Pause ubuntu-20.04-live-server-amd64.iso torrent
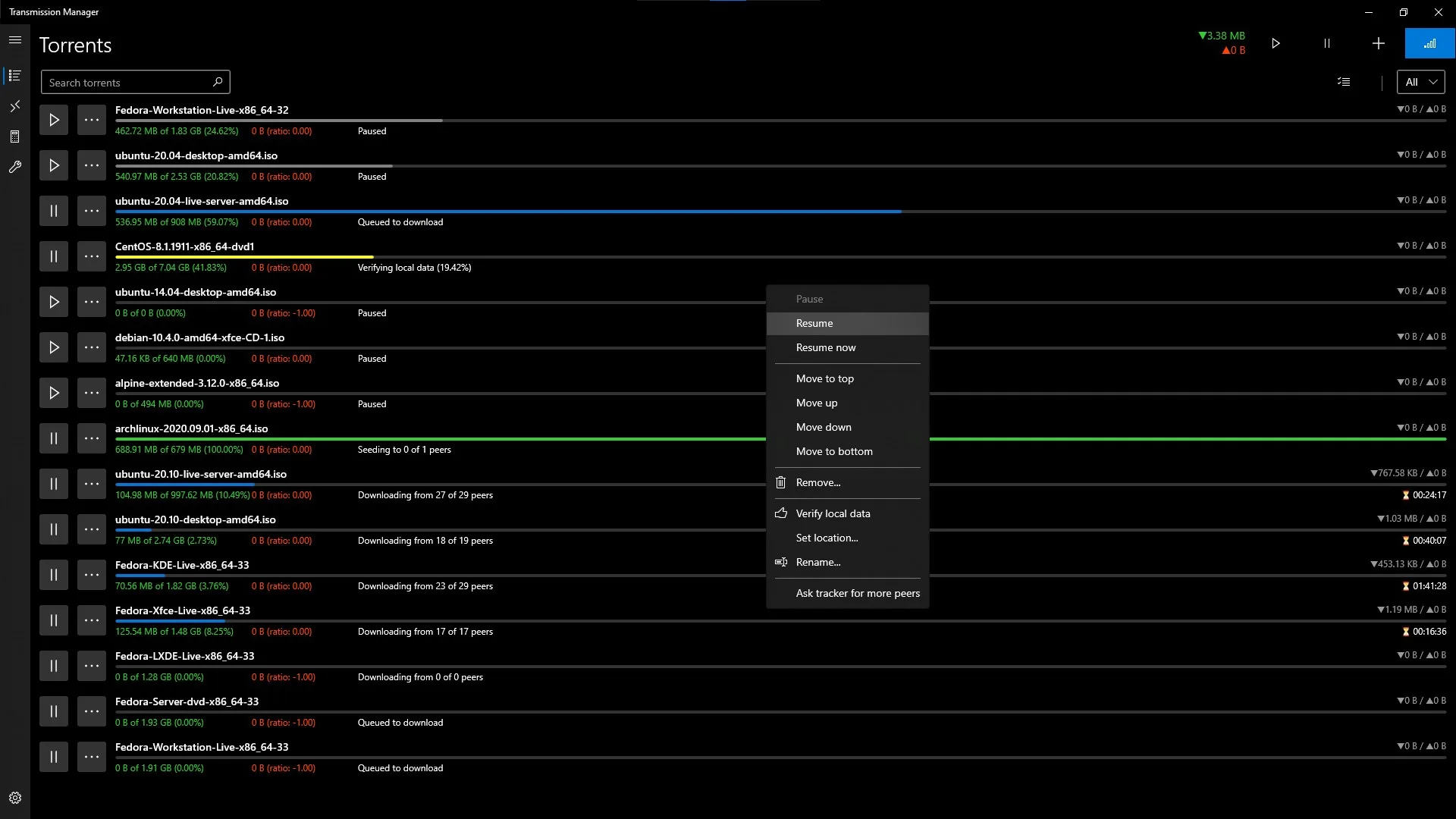Viewport: 1456px width, 819px height. pos(54,211)
